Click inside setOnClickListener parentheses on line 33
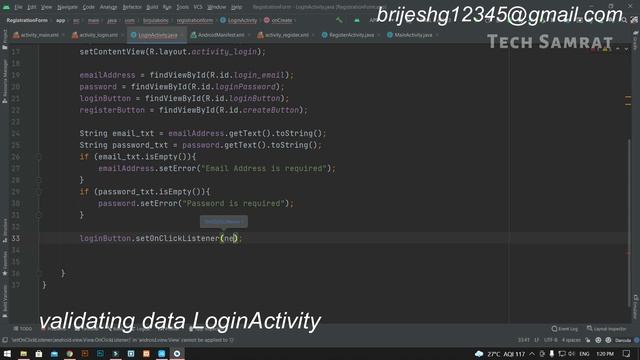 tap(230, 238)
